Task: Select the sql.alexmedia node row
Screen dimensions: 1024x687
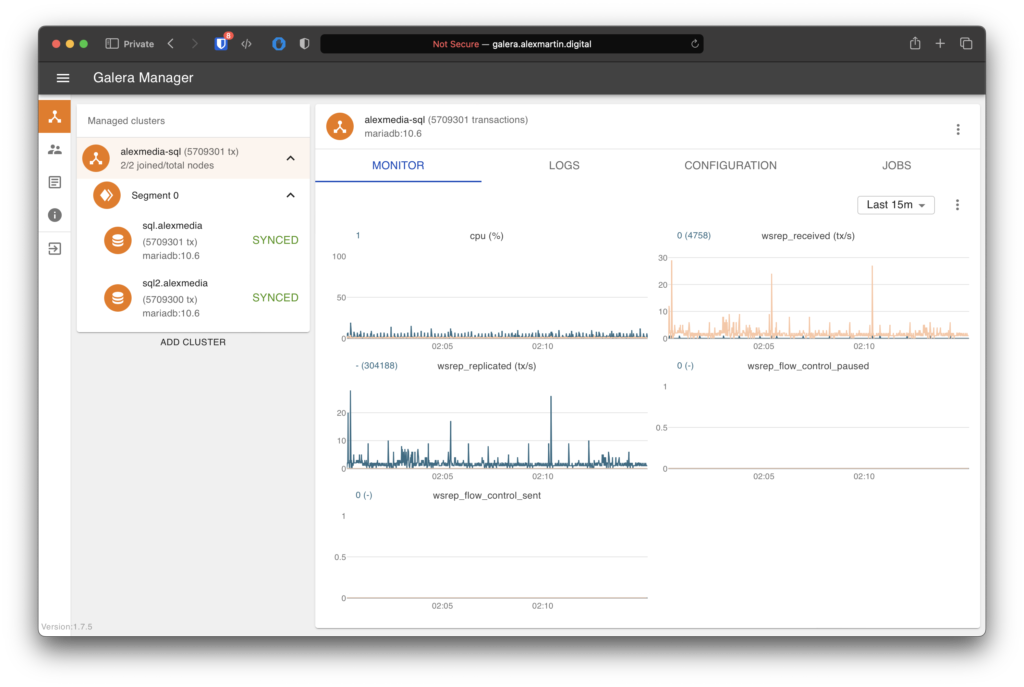Action: tap(193, 240)
